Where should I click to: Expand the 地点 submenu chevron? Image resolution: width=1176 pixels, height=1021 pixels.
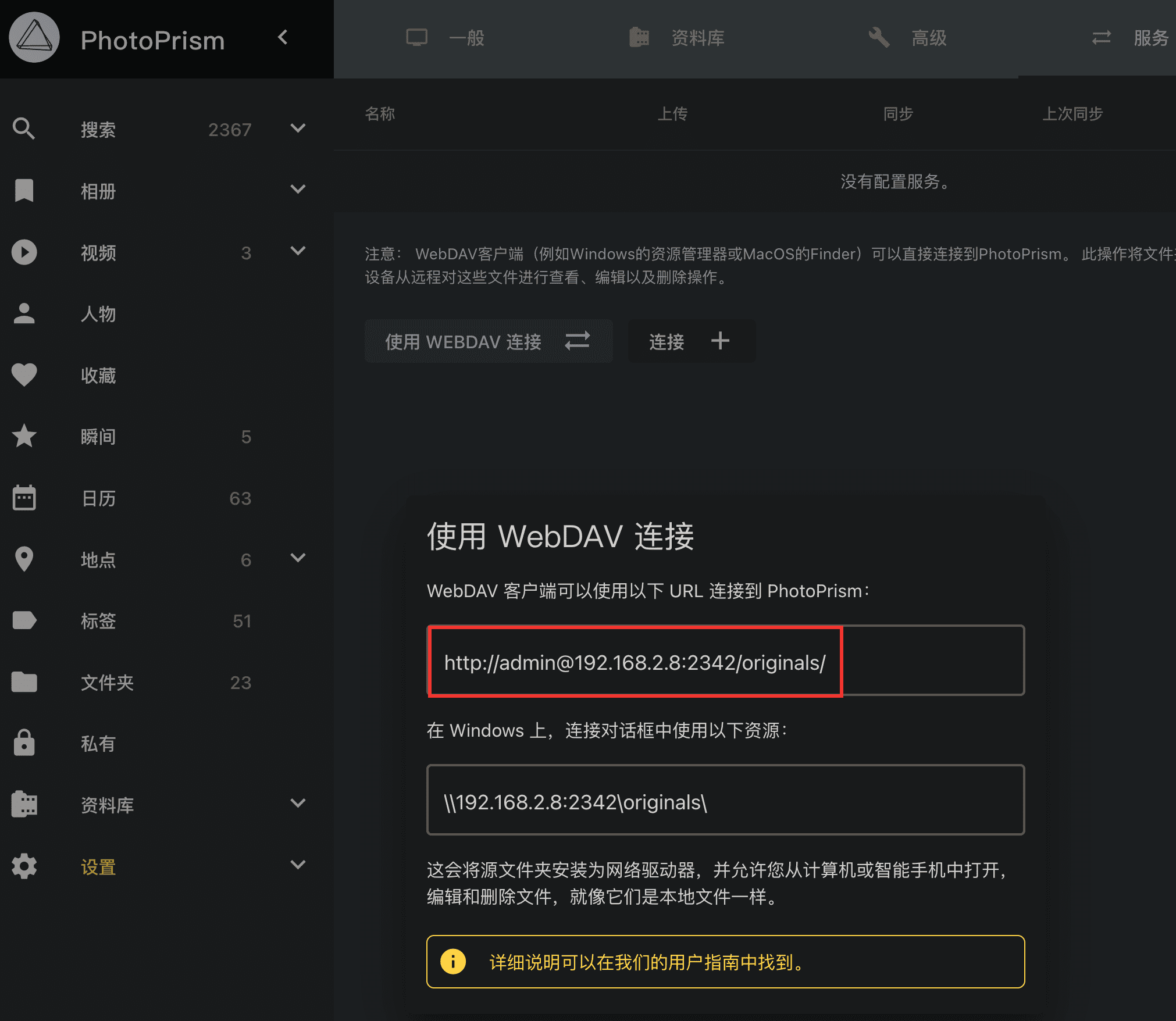[298, 558]
